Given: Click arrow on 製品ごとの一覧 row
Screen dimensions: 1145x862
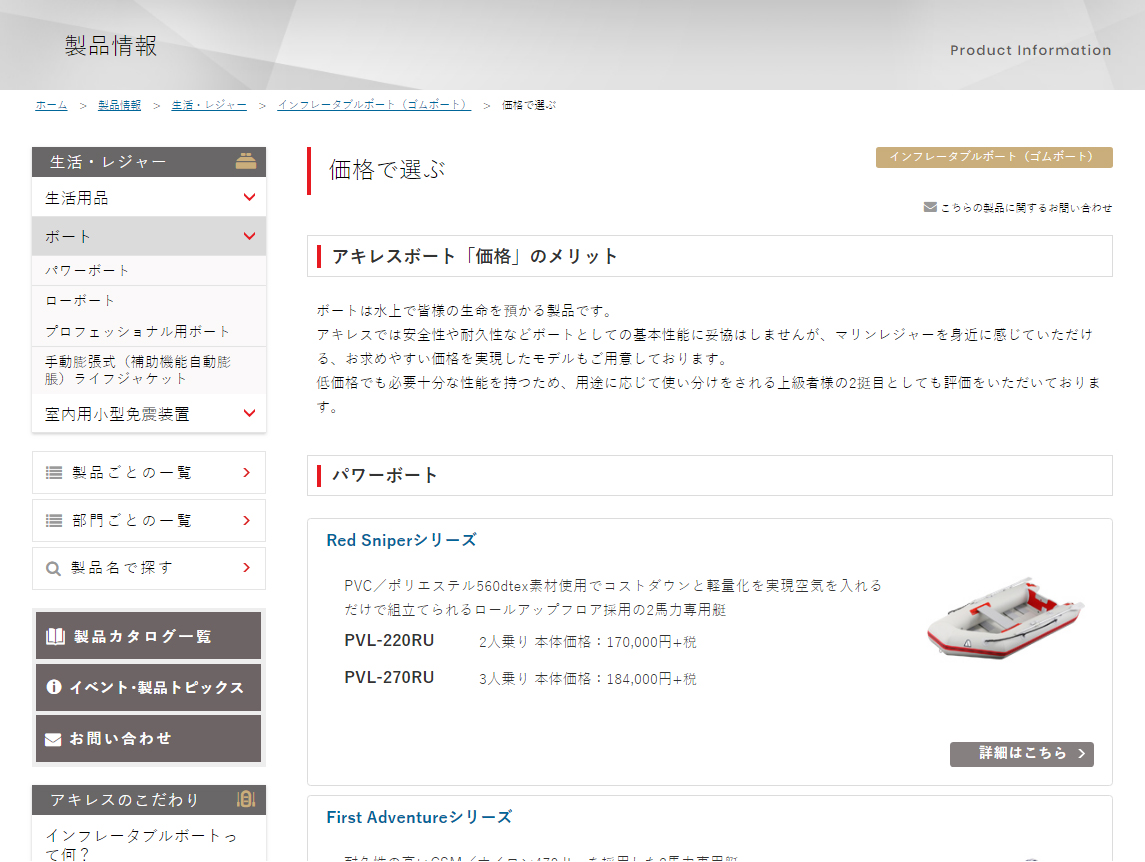Looking at the screenshot, I should click(247, 473).
